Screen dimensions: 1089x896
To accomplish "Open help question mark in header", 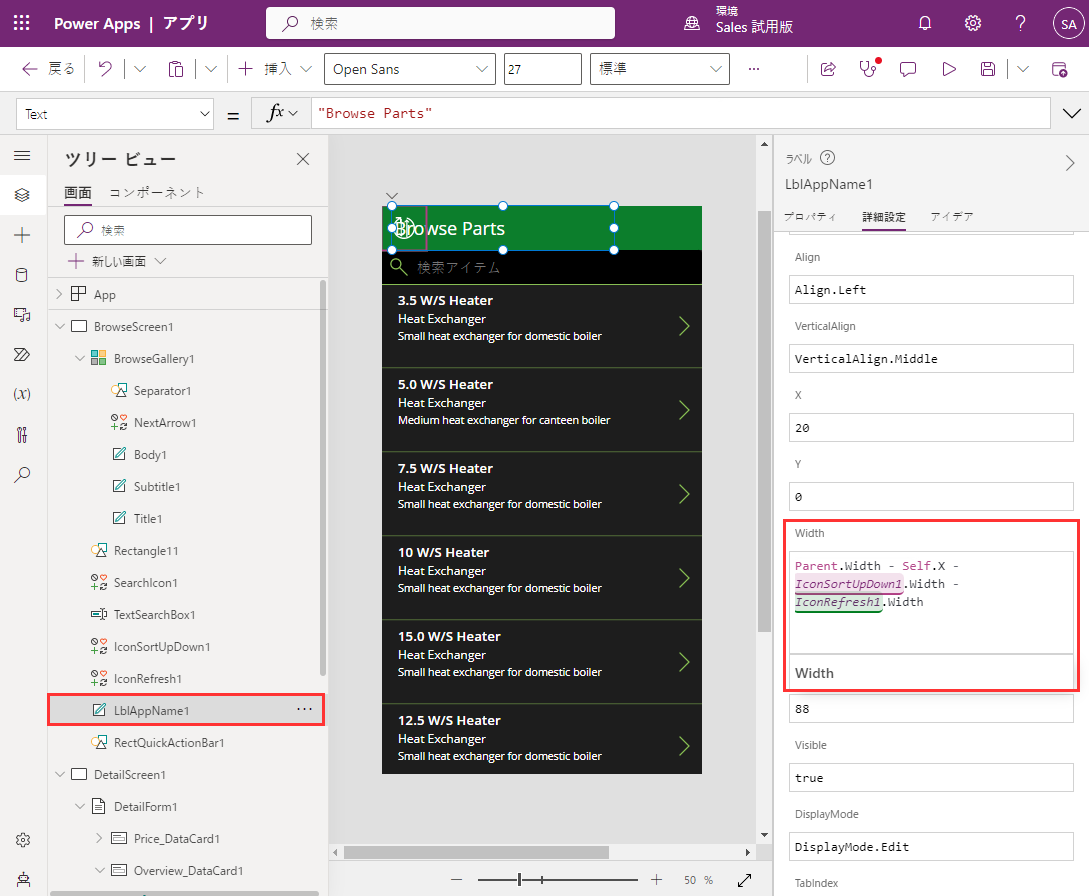I will 1020,24.
